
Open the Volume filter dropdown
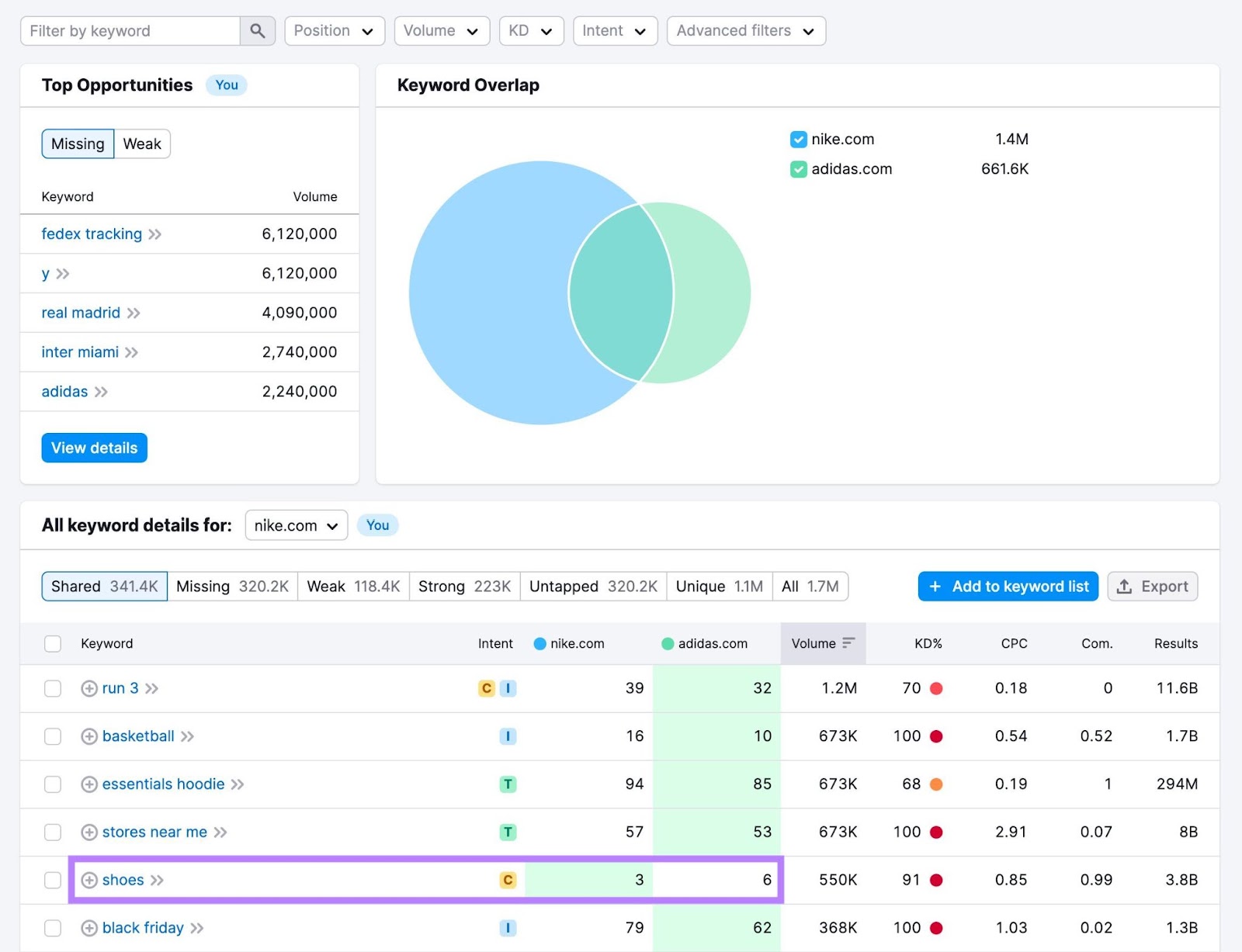click(x=442, y=31)
